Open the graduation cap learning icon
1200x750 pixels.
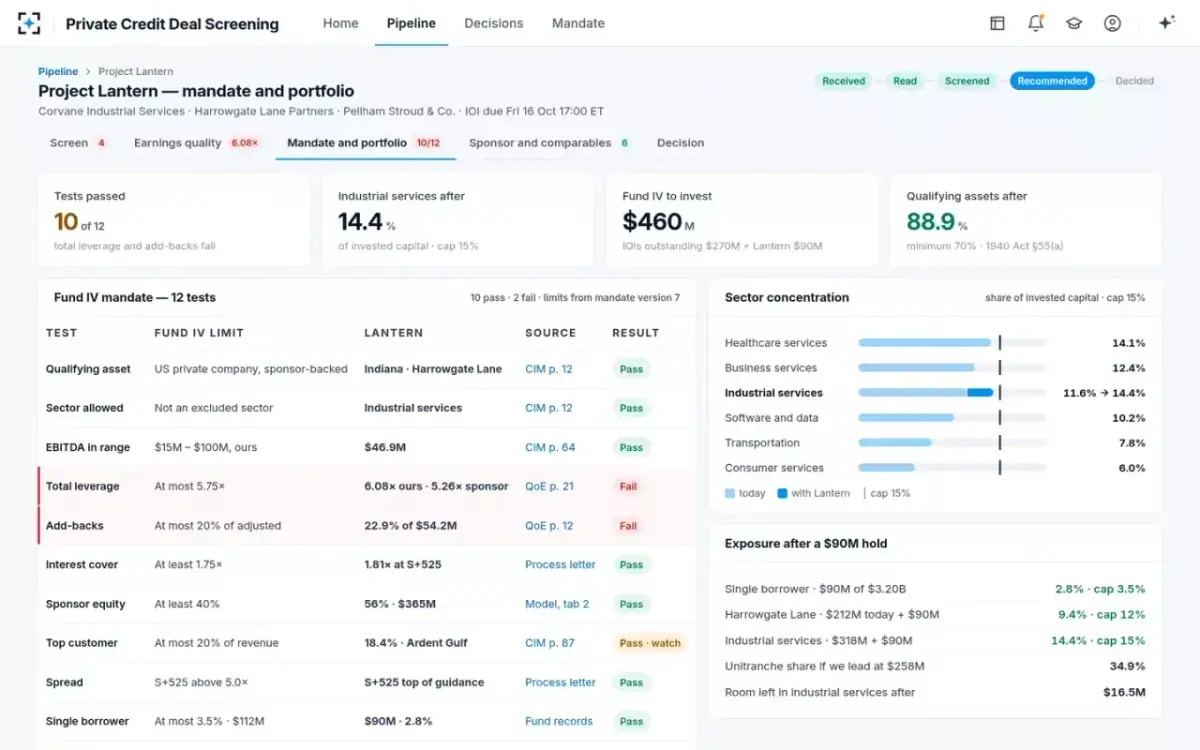point(1074,23)
